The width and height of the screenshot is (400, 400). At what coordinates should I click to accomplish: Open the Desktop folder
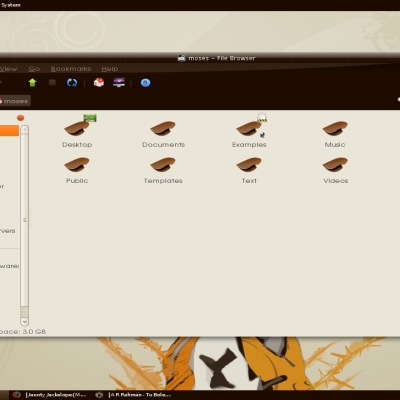click(77, 135)
